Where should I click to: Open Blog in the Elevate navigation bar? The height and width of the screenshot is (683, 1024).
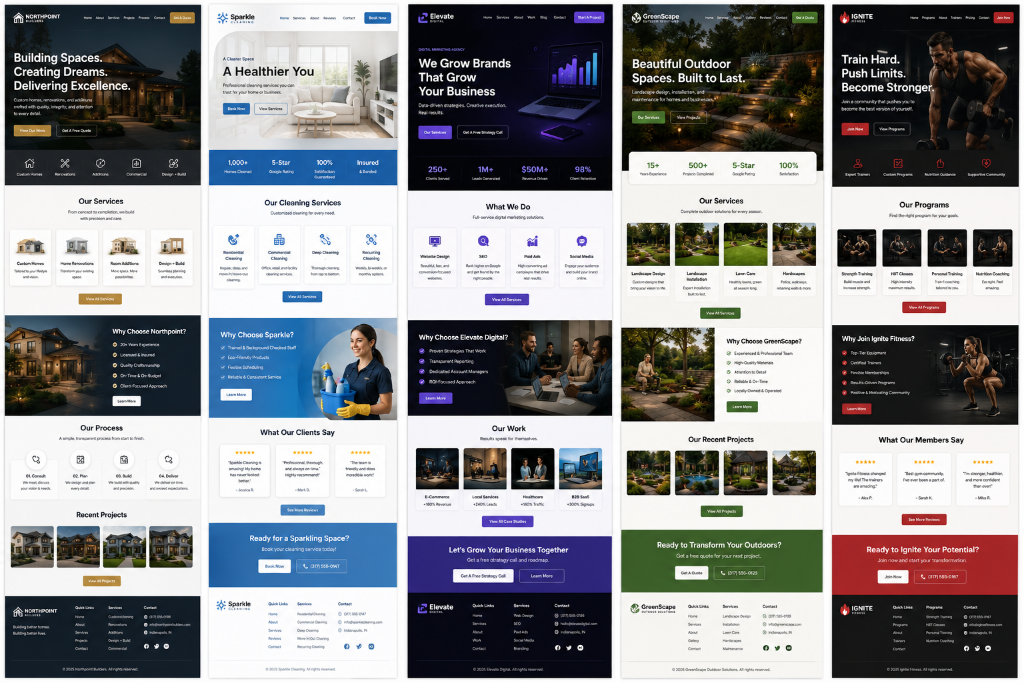point(543,18)
